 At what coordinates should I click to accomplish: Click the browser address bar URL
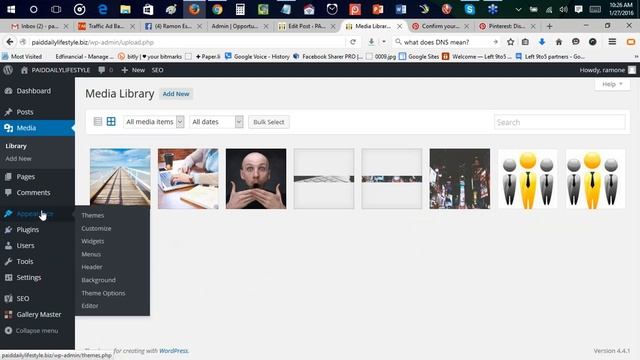point(93,42)
